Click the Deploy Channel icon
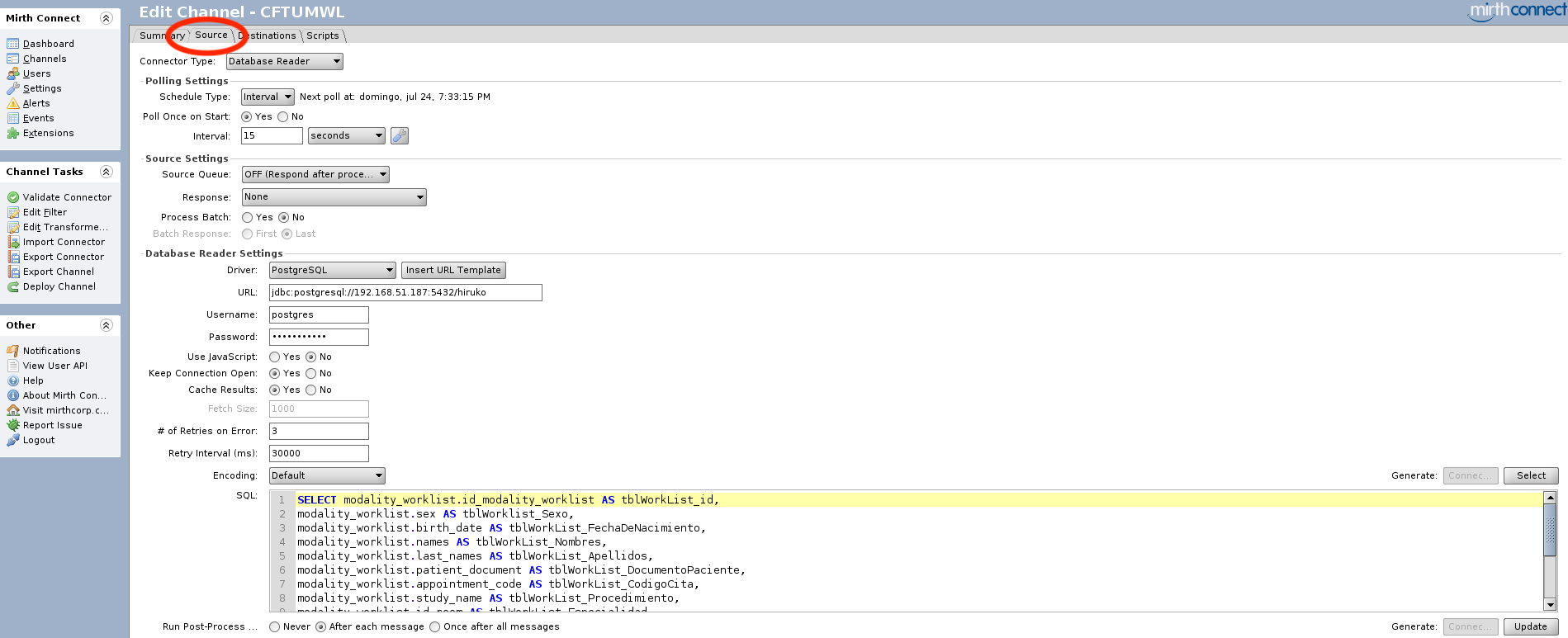This screenshot has height=638, width=1568. [x=13, y=286]
